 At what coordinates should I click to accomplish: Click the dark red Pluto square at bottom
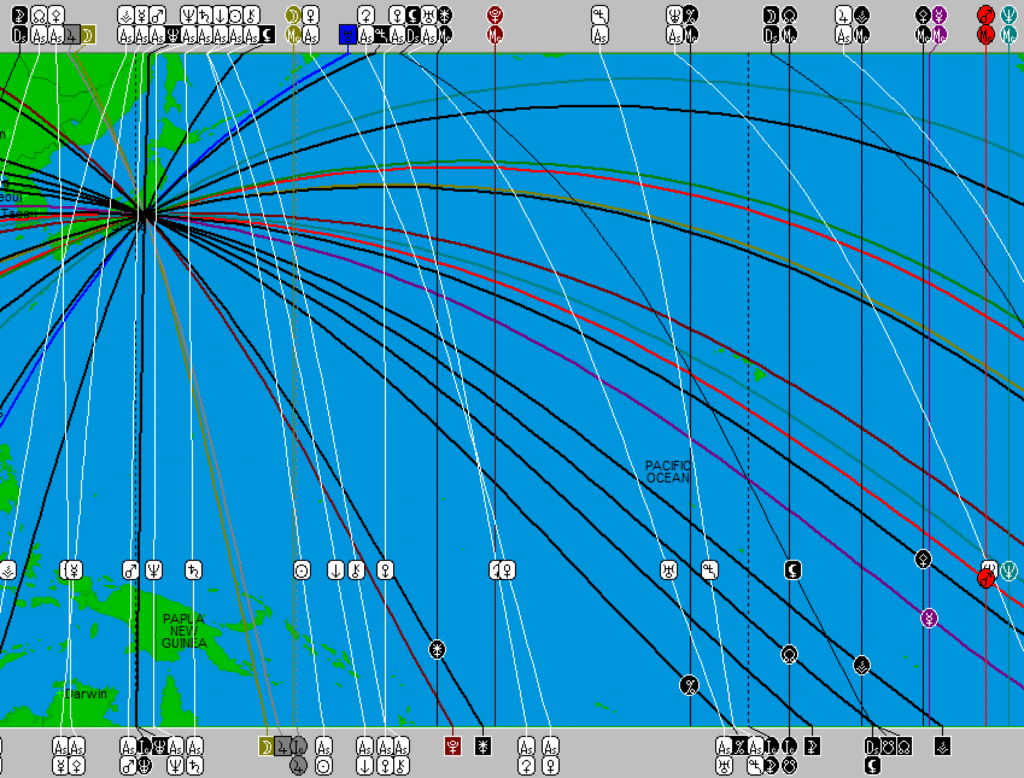coord(453,746)
